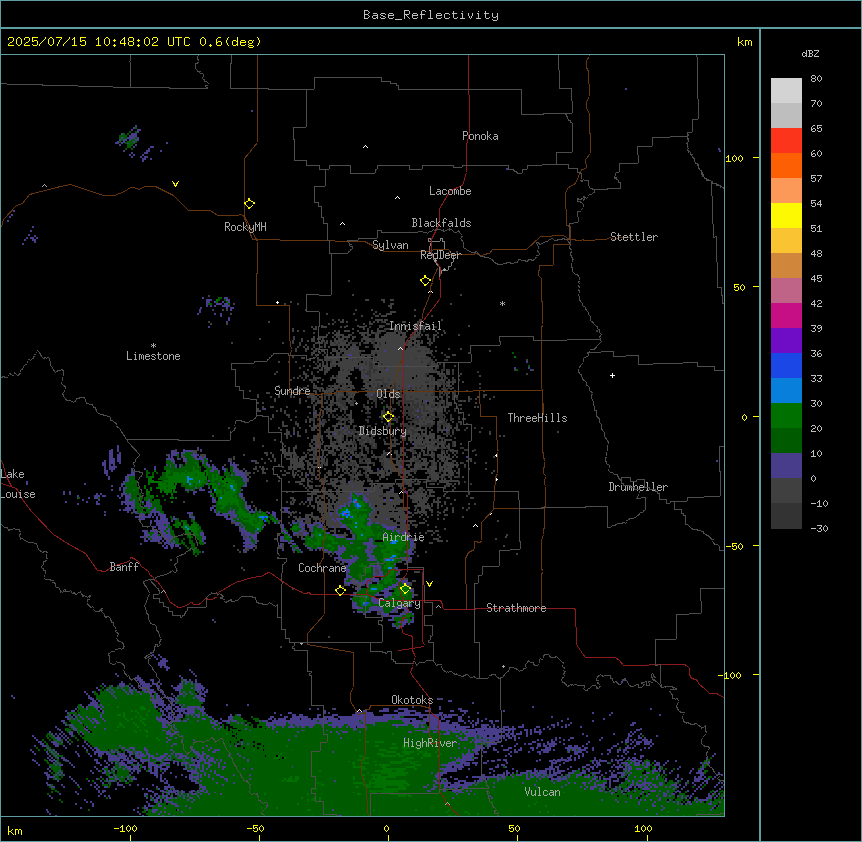Click the yellow 54 dBZ legend swatch
The height and width of the screenshot is (842, 862).
pos(786,215)
